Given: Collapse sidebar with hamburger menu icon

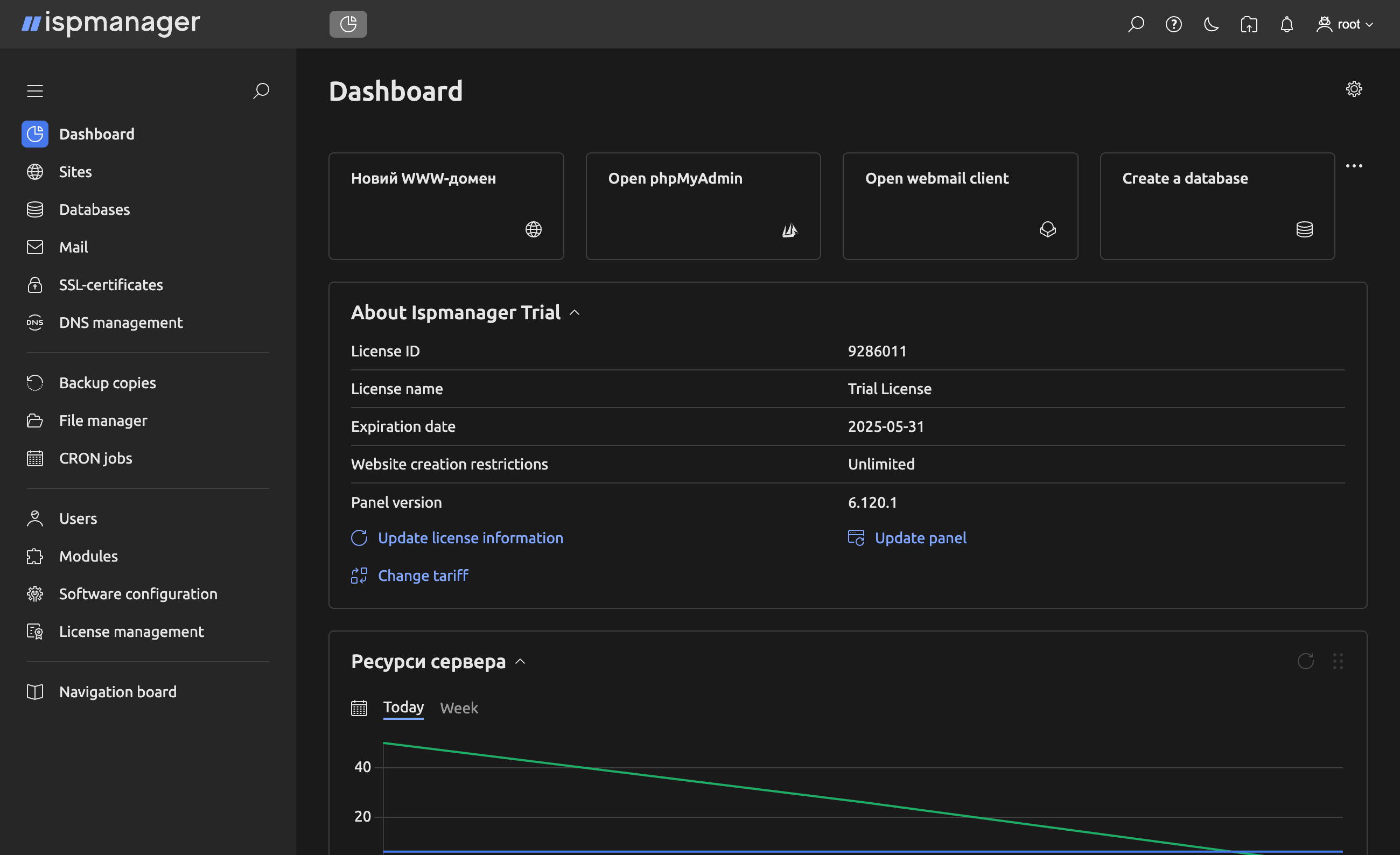Looking at the screenshot, I should tap(34, 91).
